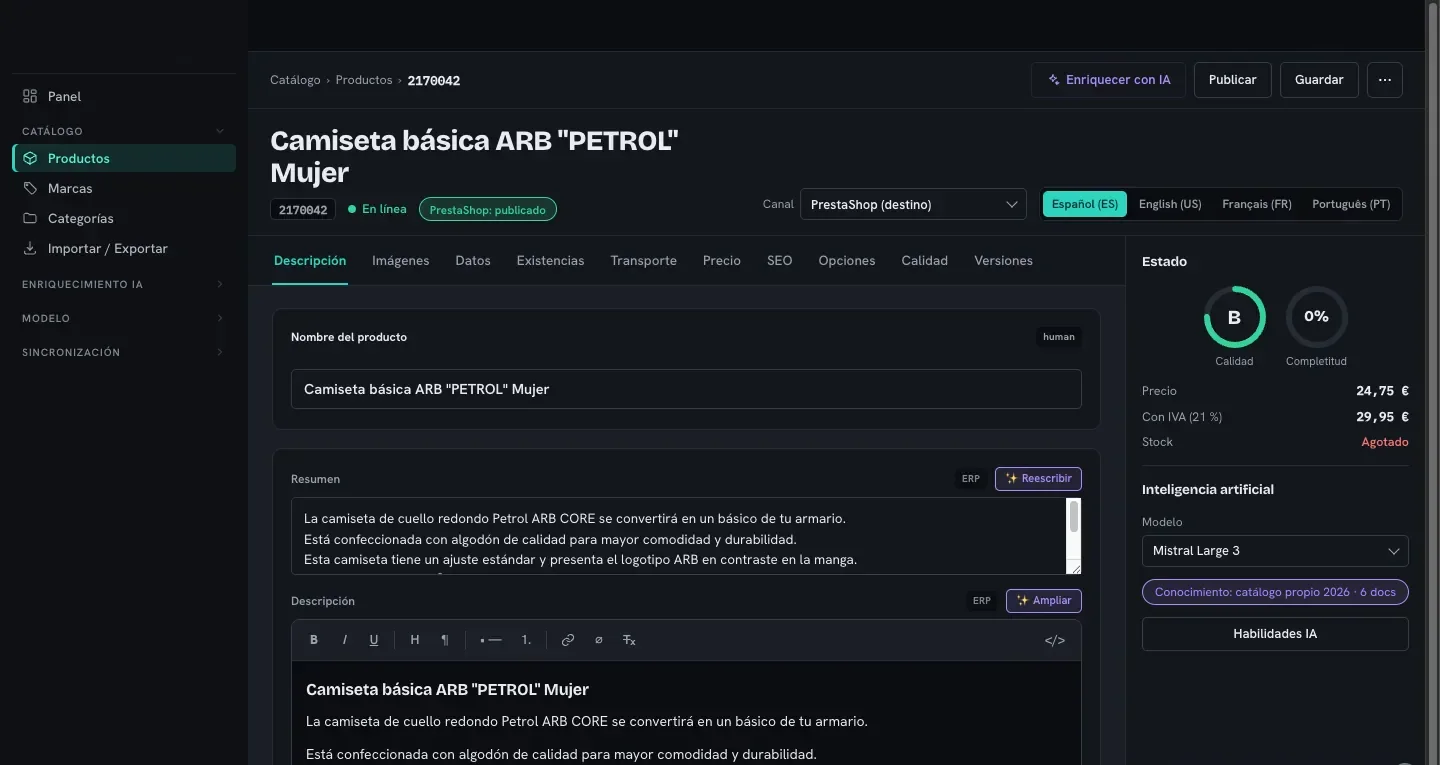Click the 0% Completitud ring

click(1316, 317)
